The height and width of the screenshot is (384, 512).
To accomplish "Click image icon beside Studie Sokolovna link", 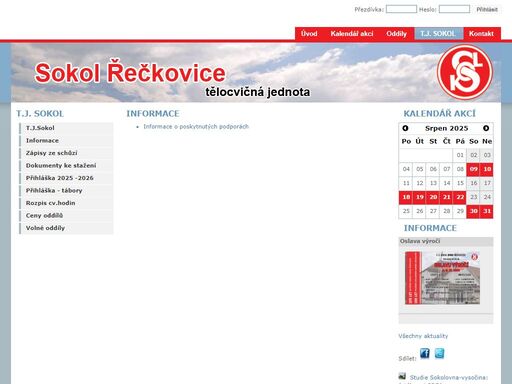I will click(x=402, y=376).
